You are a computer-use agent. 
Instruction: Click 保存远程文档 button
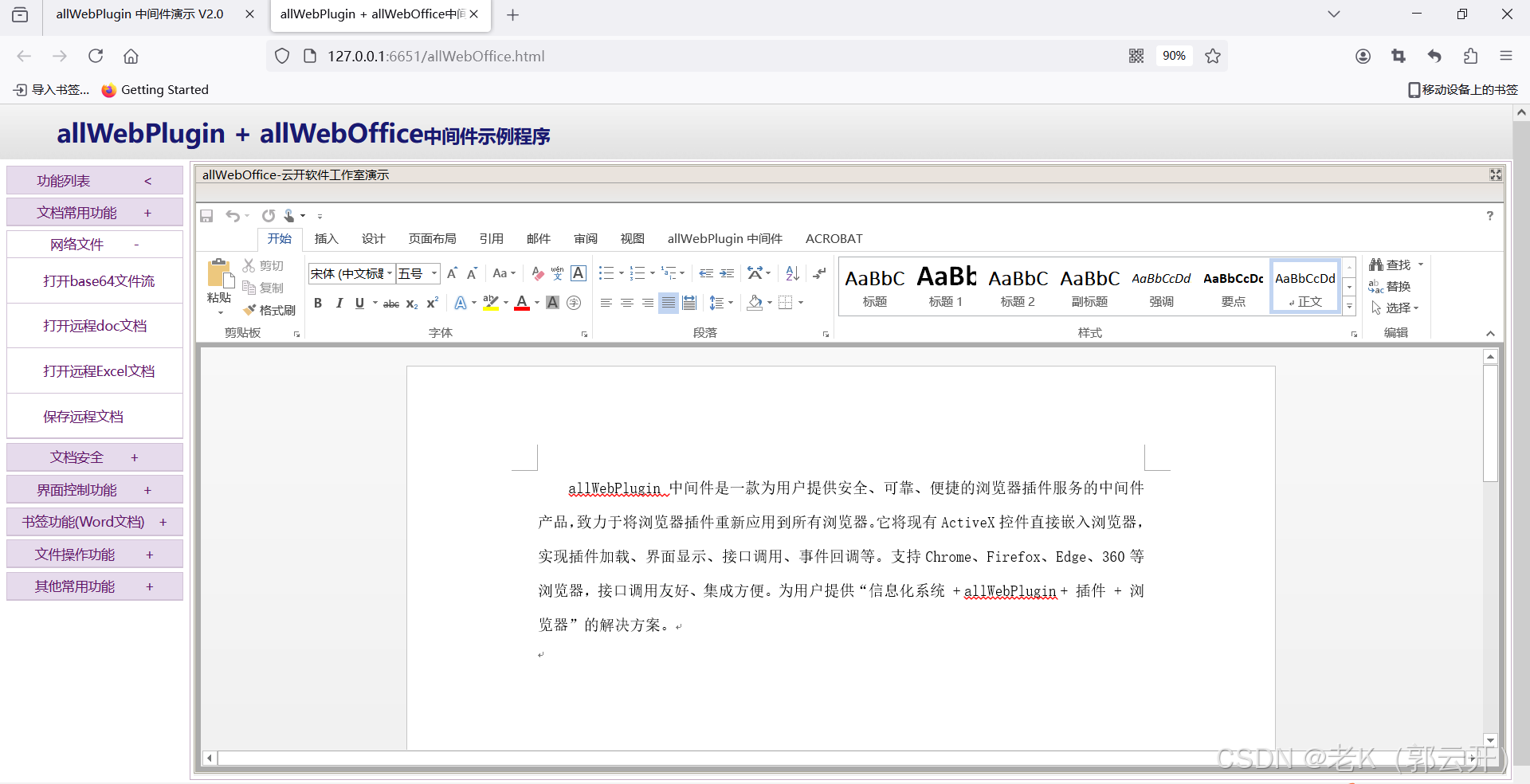(x=95, y=417)
